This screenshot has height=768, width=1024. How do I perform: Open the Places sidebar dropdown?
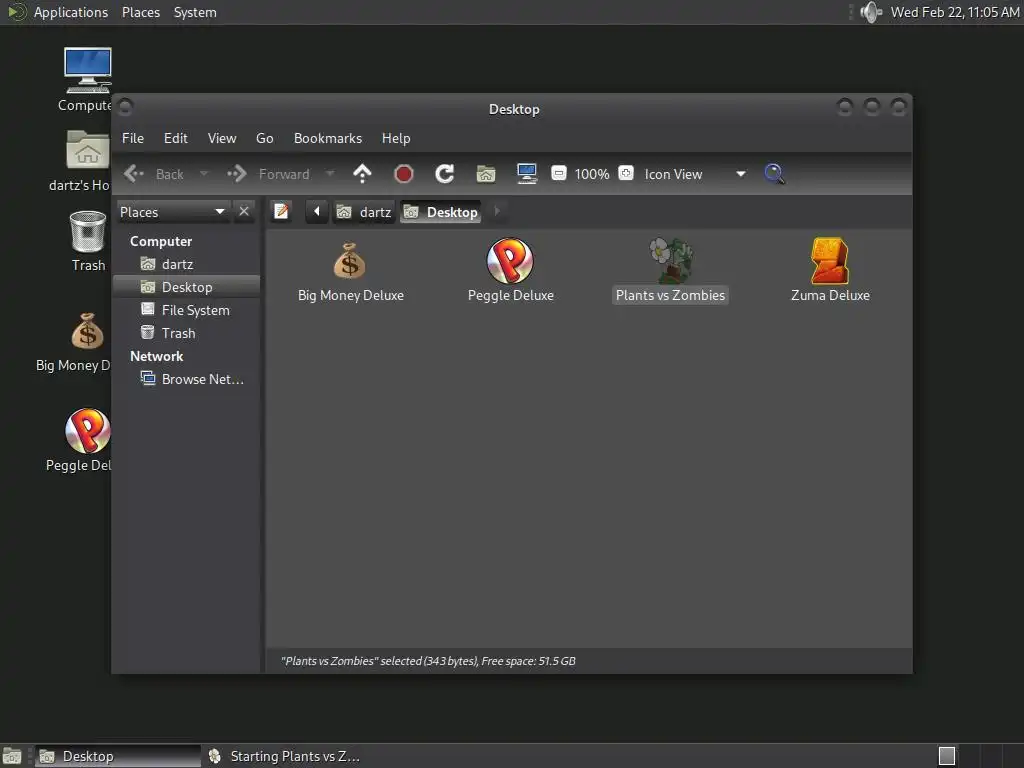[172, 212]
